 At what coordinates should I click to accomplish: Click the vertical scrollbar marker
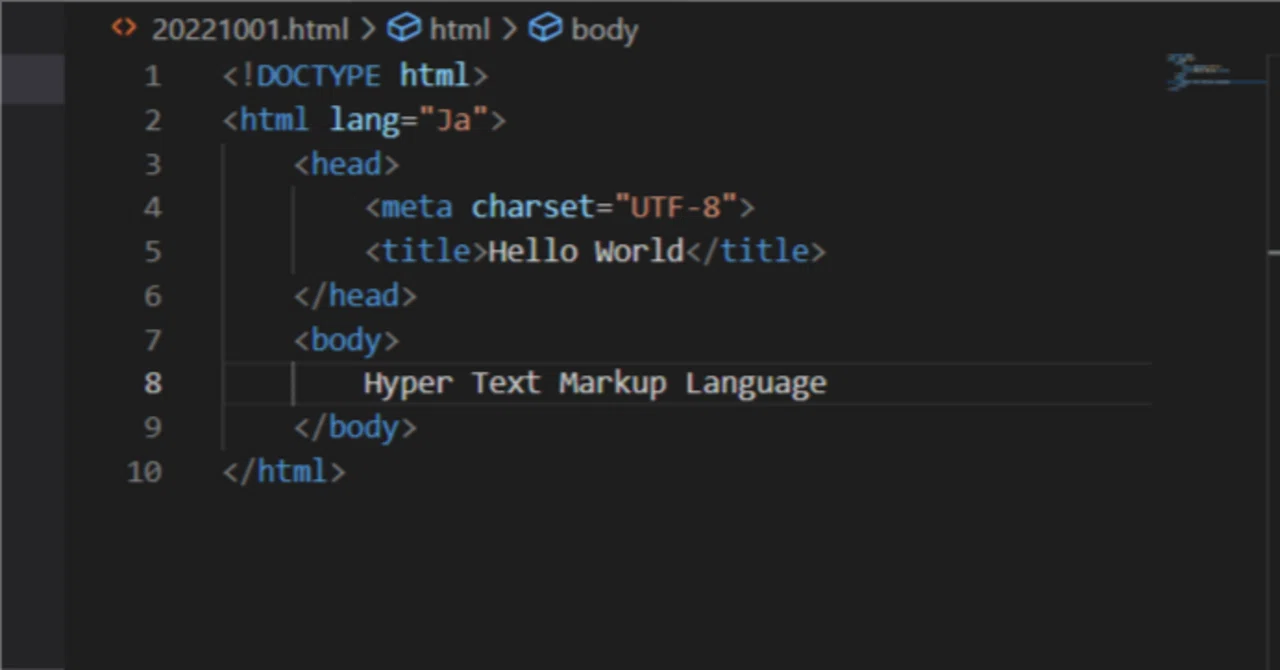(1274, 252)
